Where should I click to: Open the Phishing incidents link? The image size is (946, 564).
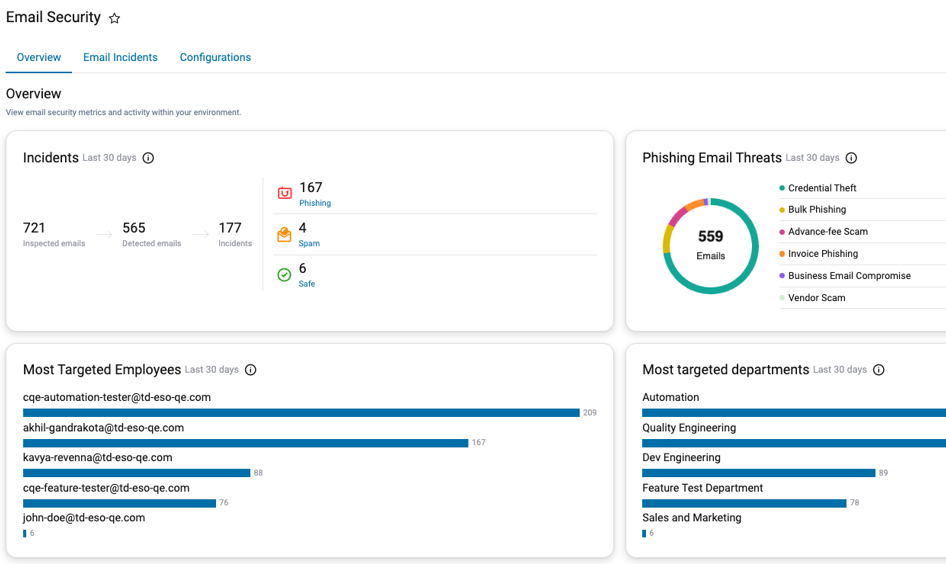[315, 203]
